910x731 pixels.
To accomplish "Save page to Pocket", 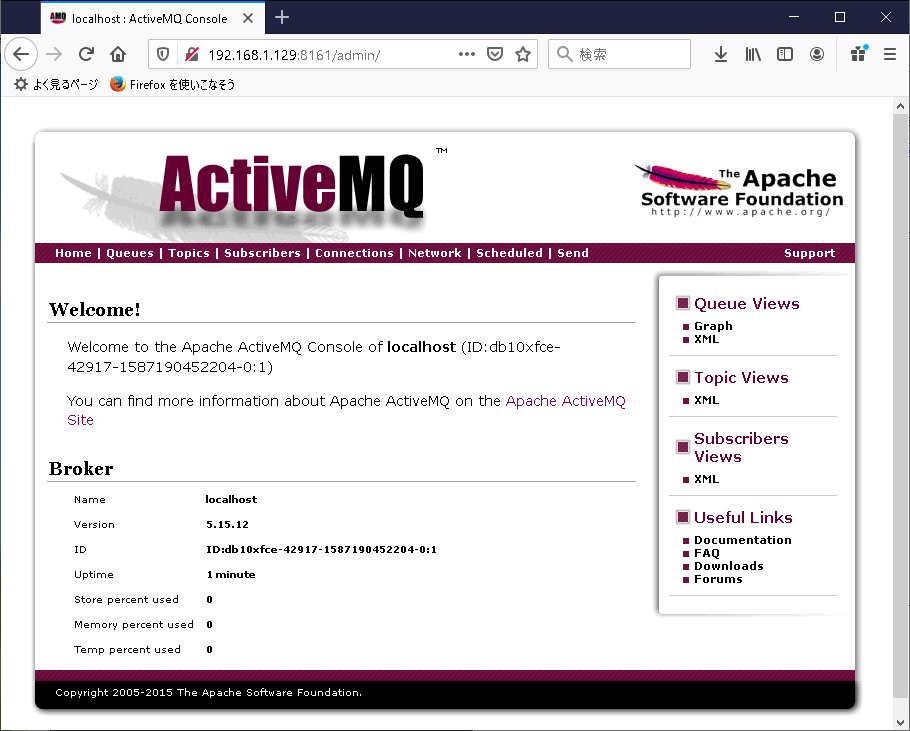I will point(494,54).
